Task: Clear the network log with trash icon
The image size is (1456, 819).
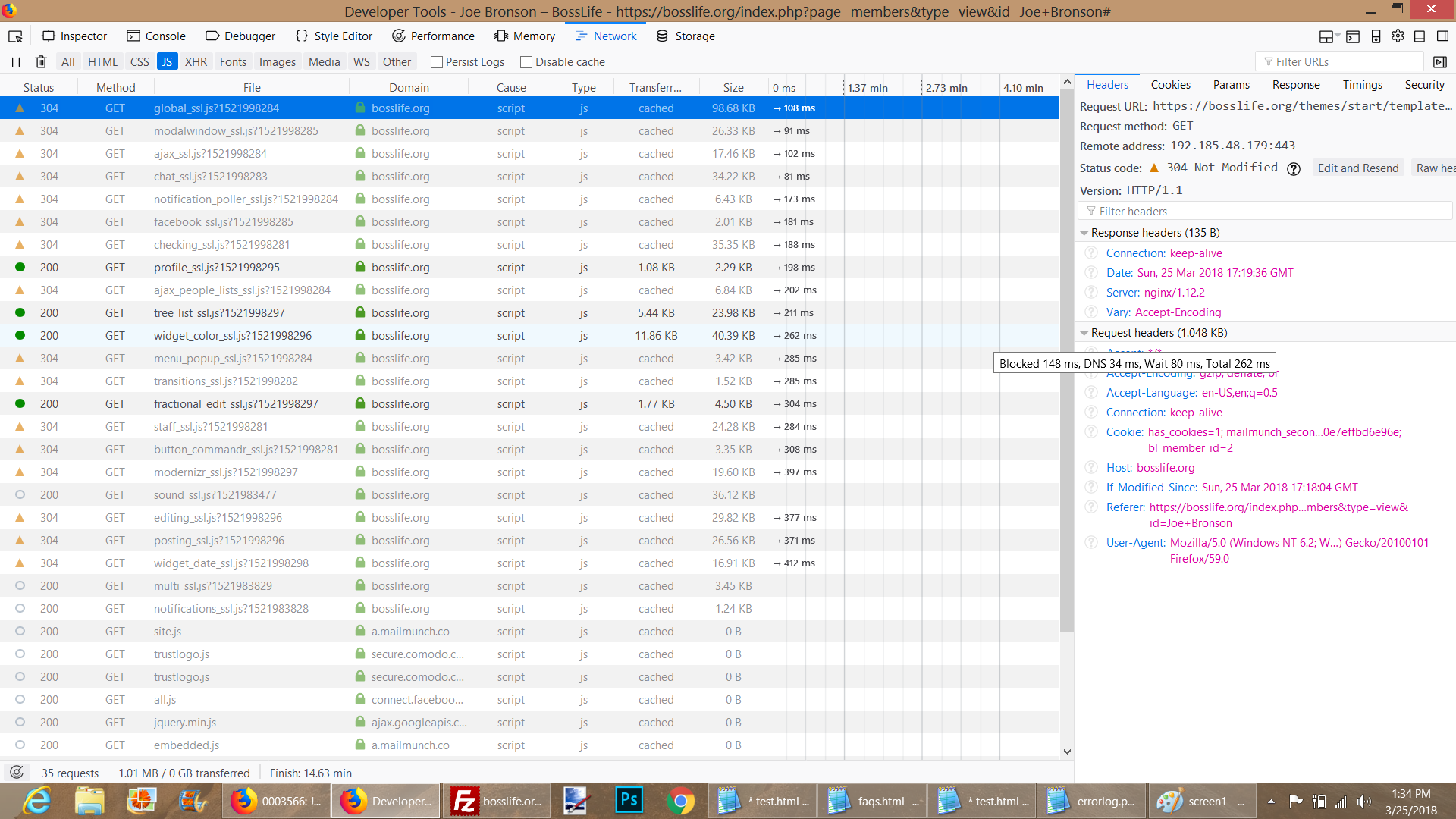Action: [41, 62]
